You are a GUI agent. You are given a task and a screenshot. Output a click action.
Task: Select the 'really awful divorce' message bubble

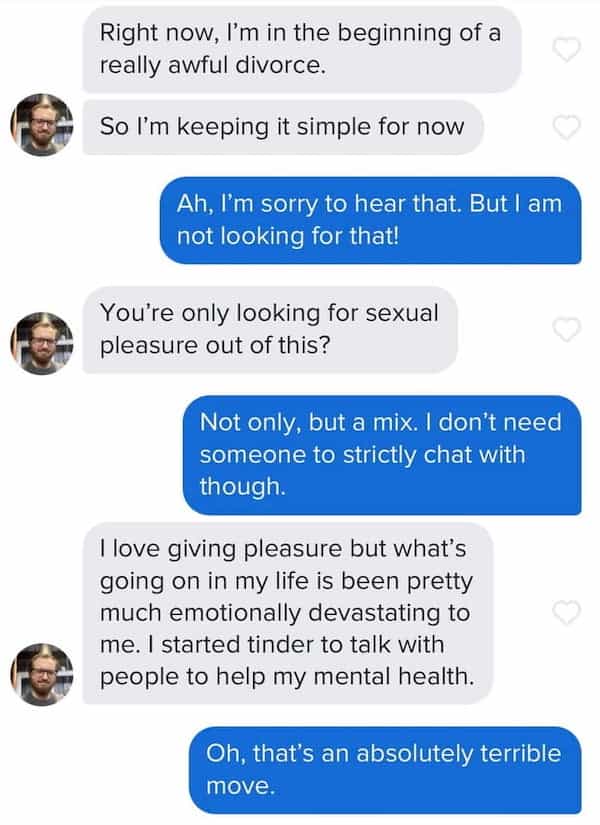coord(302,49)
